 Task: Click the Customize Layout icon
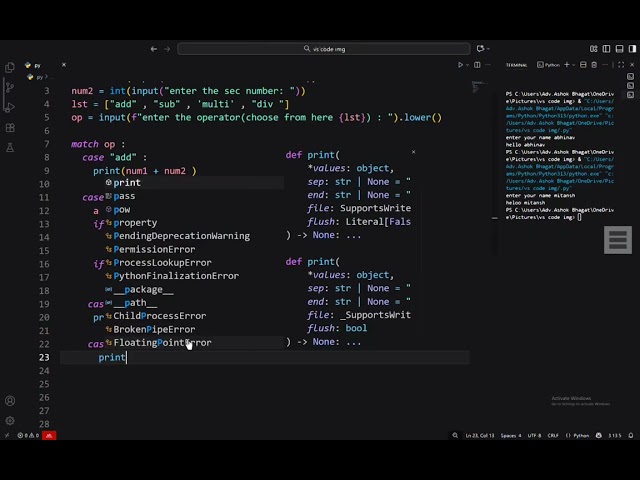coord(593,49)
